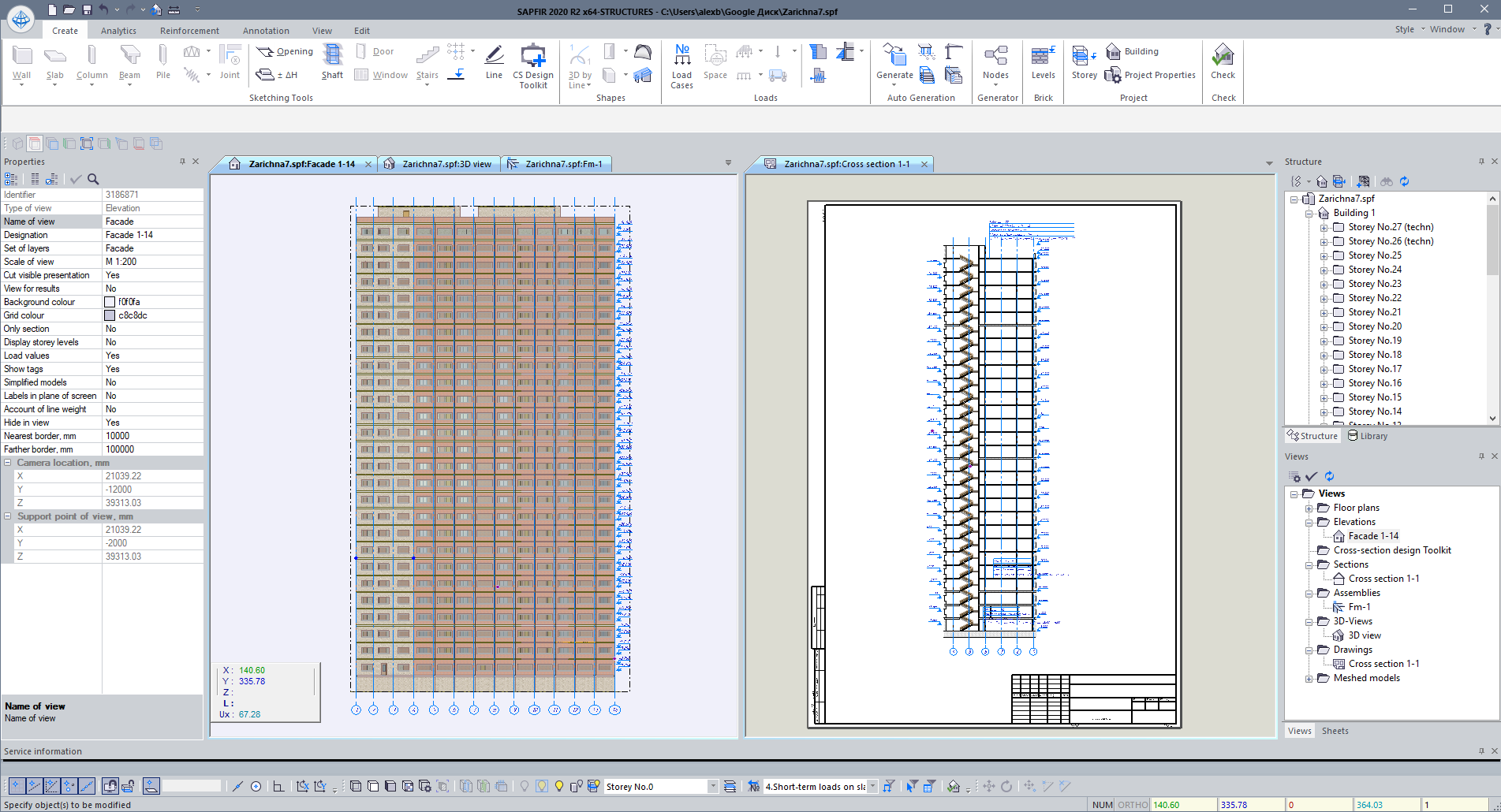1501x812 pixels.
Task: Select the Beam tool
Action: tap(129, 63)
